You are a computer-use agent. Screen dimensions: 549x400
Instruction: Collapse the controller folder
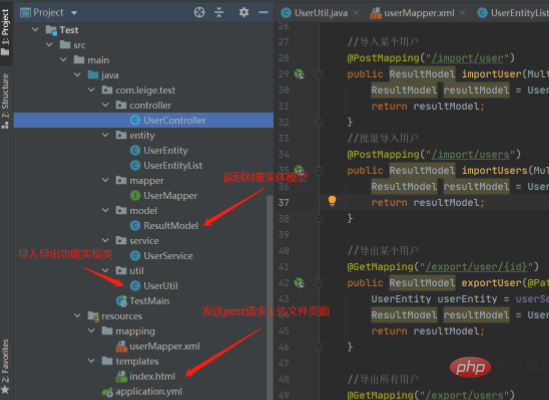click(x=105, y=105)
